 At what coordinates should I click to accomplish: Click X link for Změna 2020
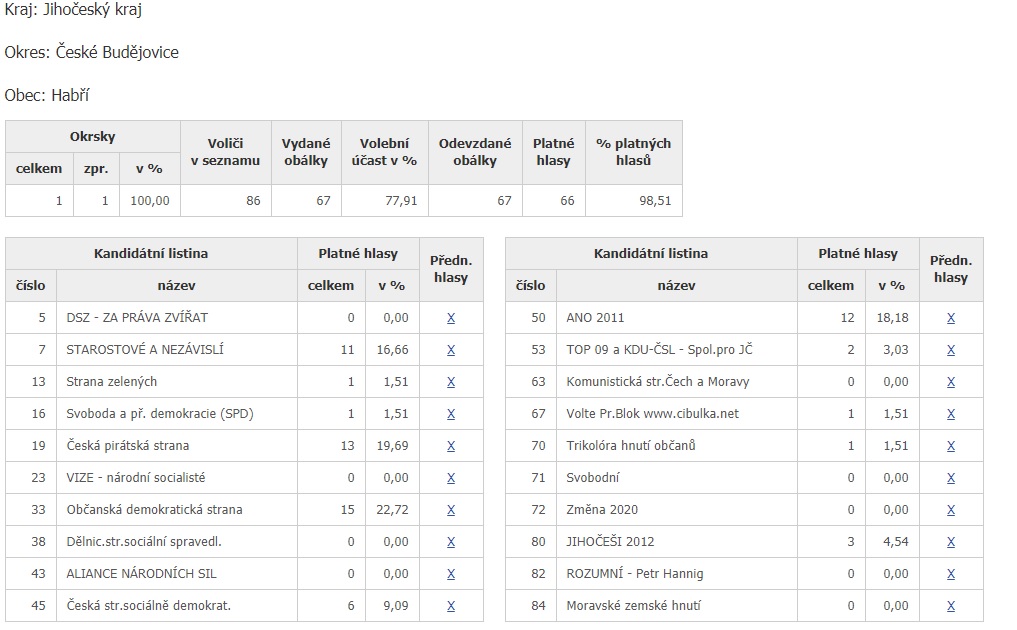pyautogui.click(x=951, y=510)
